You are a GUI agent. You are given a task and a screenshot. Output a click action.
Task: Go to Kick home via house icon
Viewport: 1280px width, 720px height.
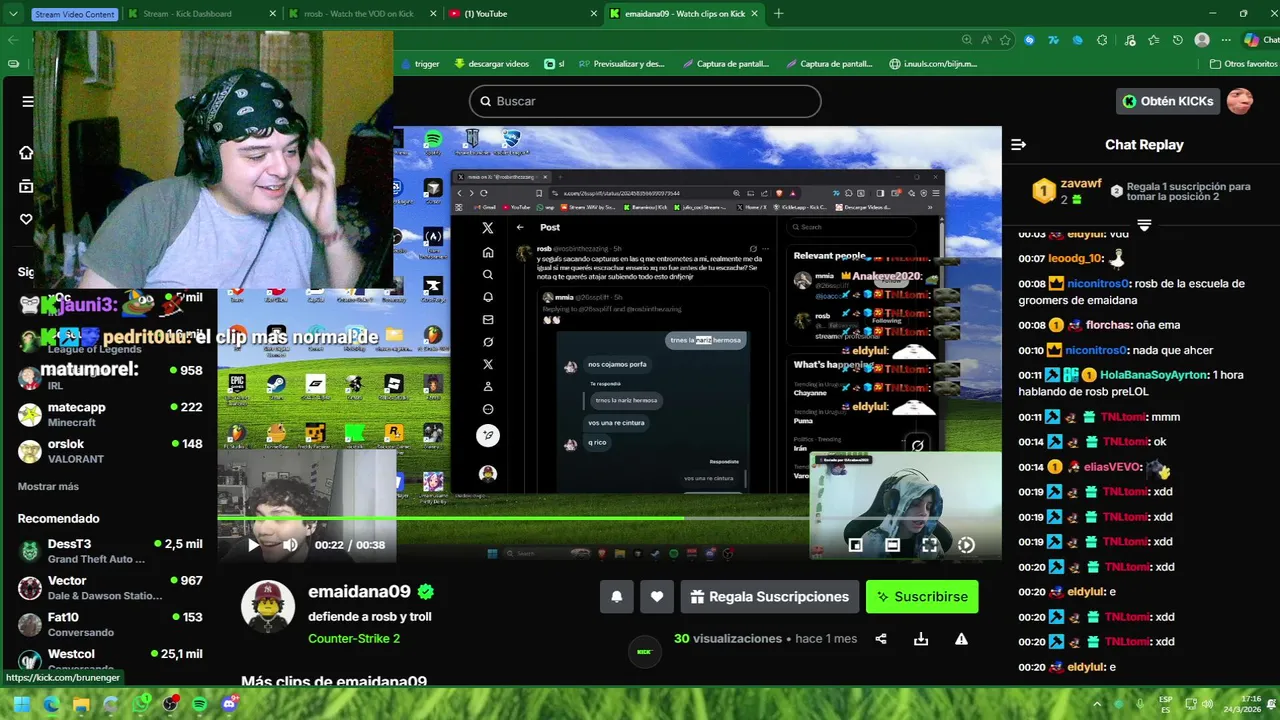[x=26, y=153]
